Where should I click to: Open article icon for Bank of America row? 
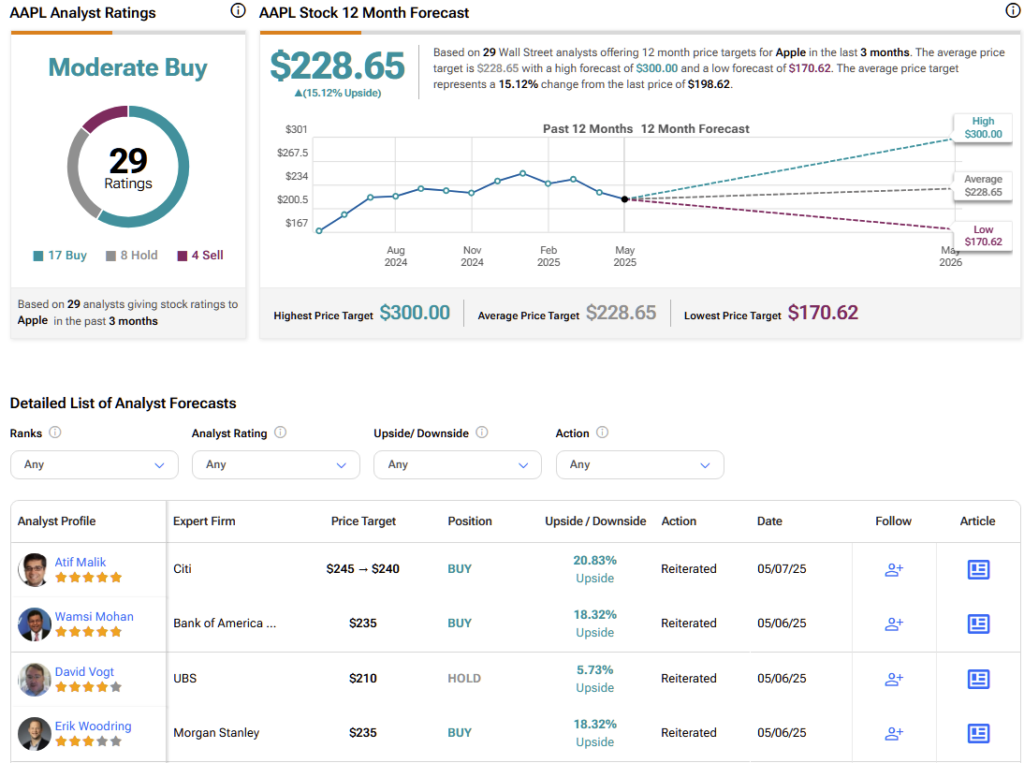[978, 624]
